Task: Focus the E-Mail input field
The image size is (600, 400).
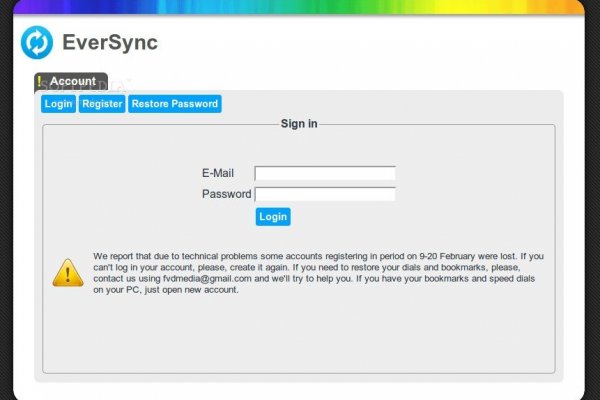Action: coord(325,173)
